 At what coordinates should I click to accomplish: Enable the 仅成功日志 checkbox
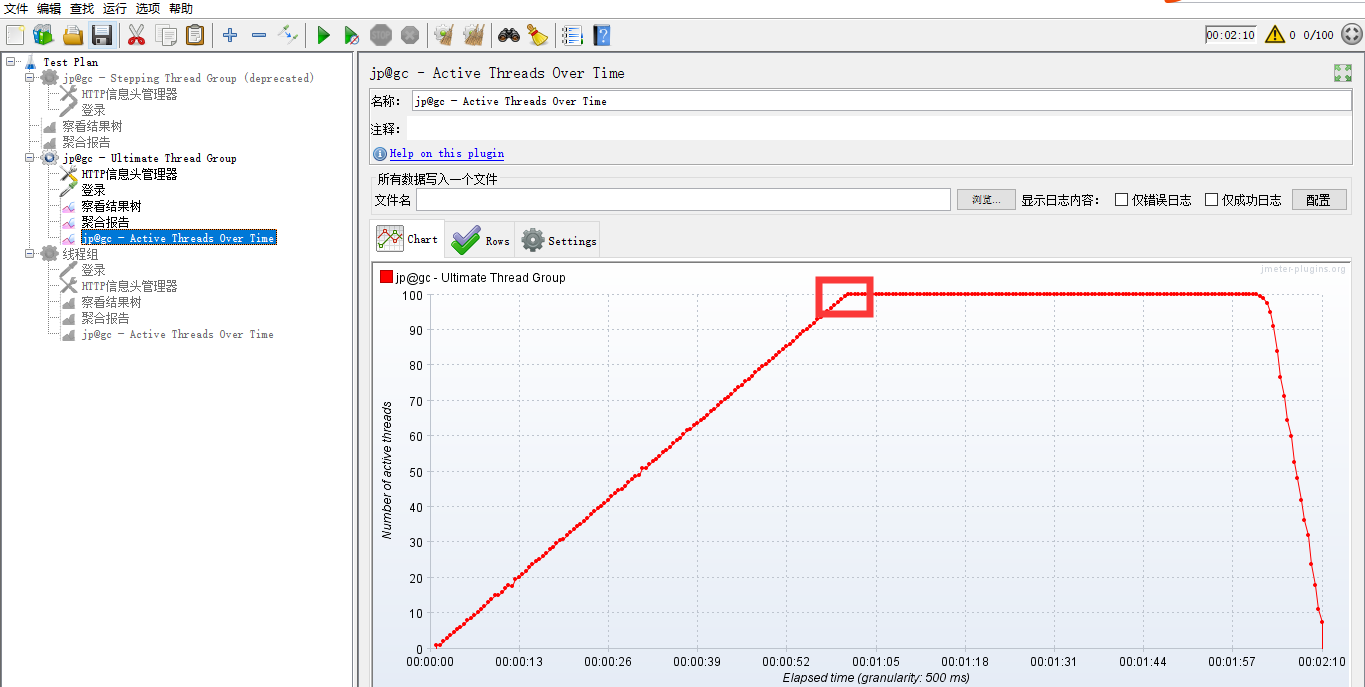pos(1212,200)
